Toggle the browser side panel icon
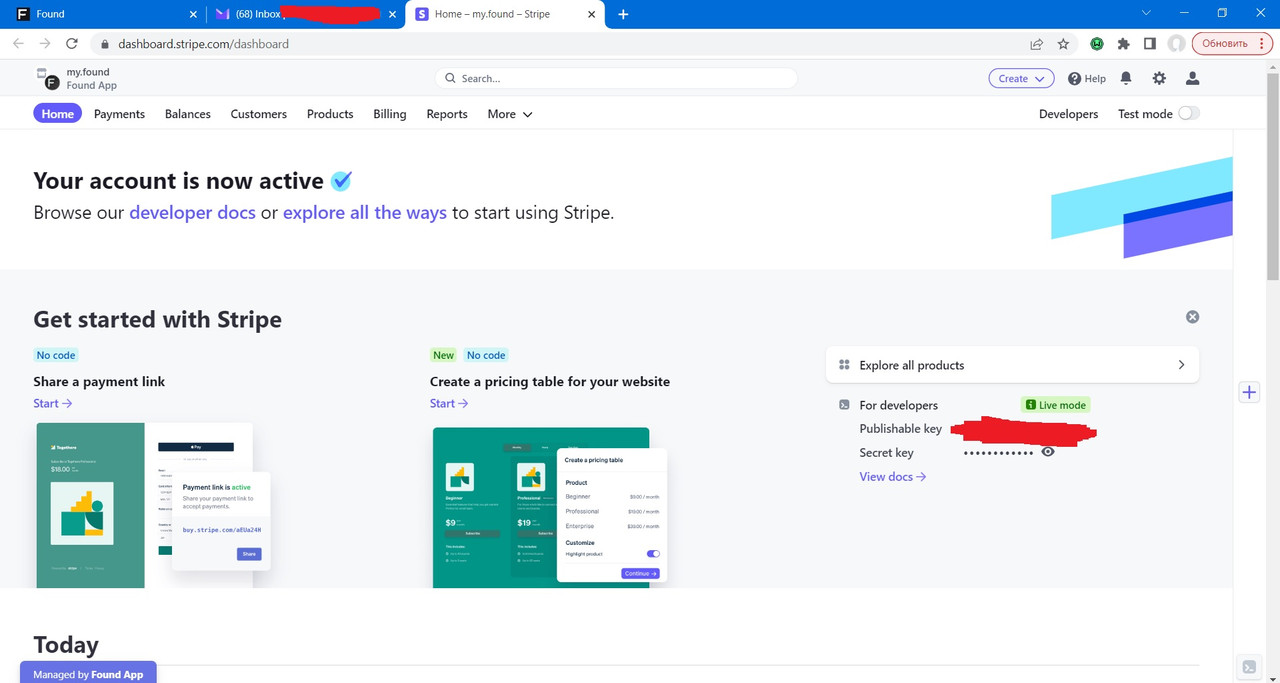1280x683 pixels. [x=1150, y=44]
